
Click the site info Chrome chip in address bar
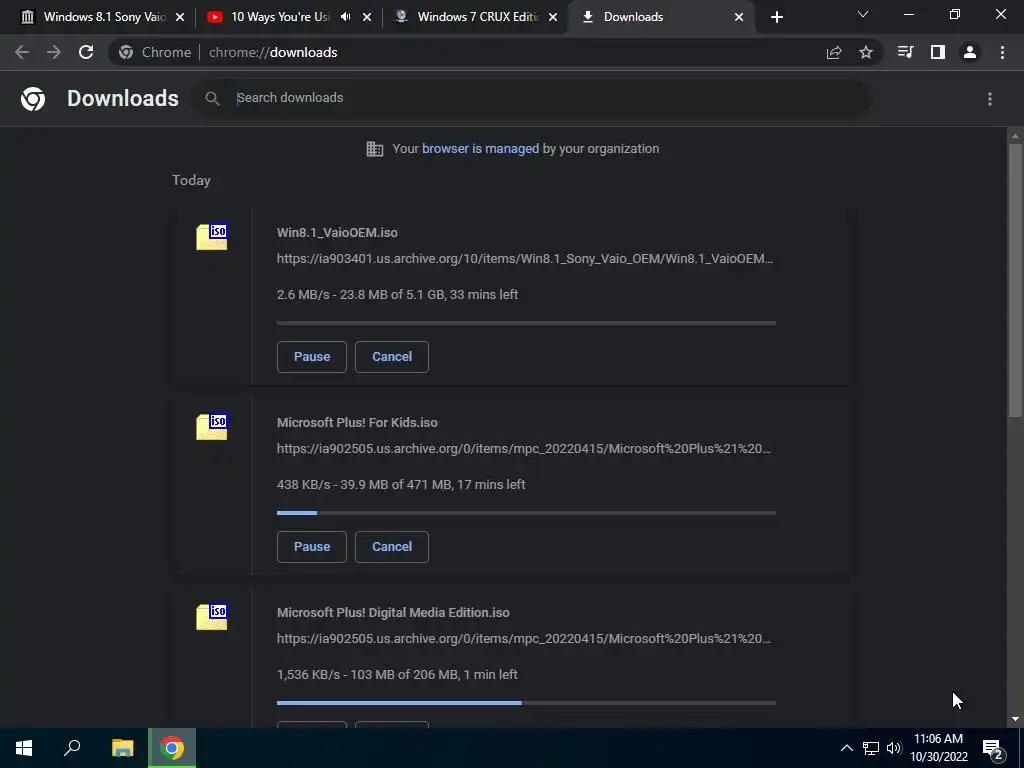157,52
